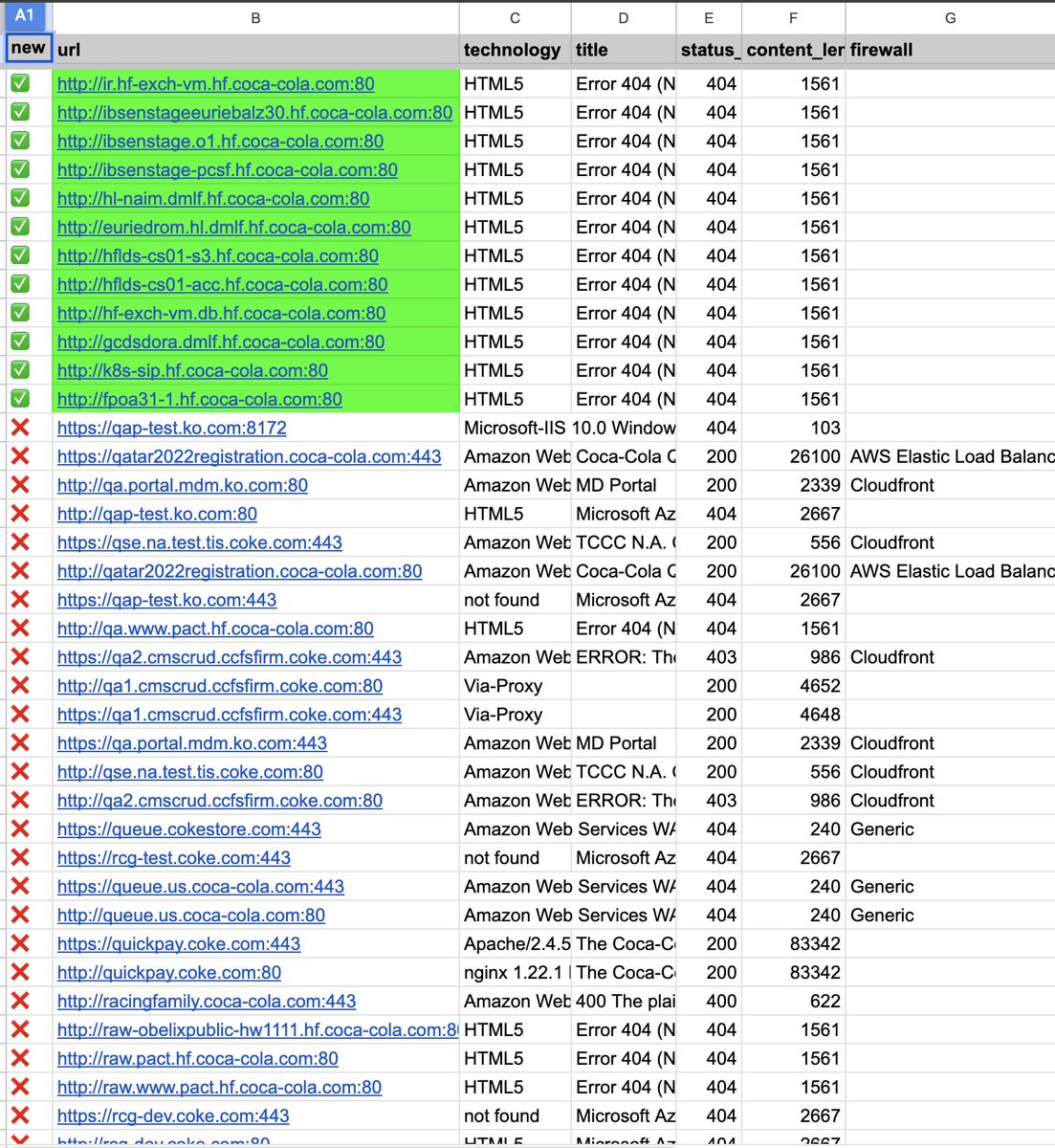Select content length cell 4652

click(x=793, y=686)
